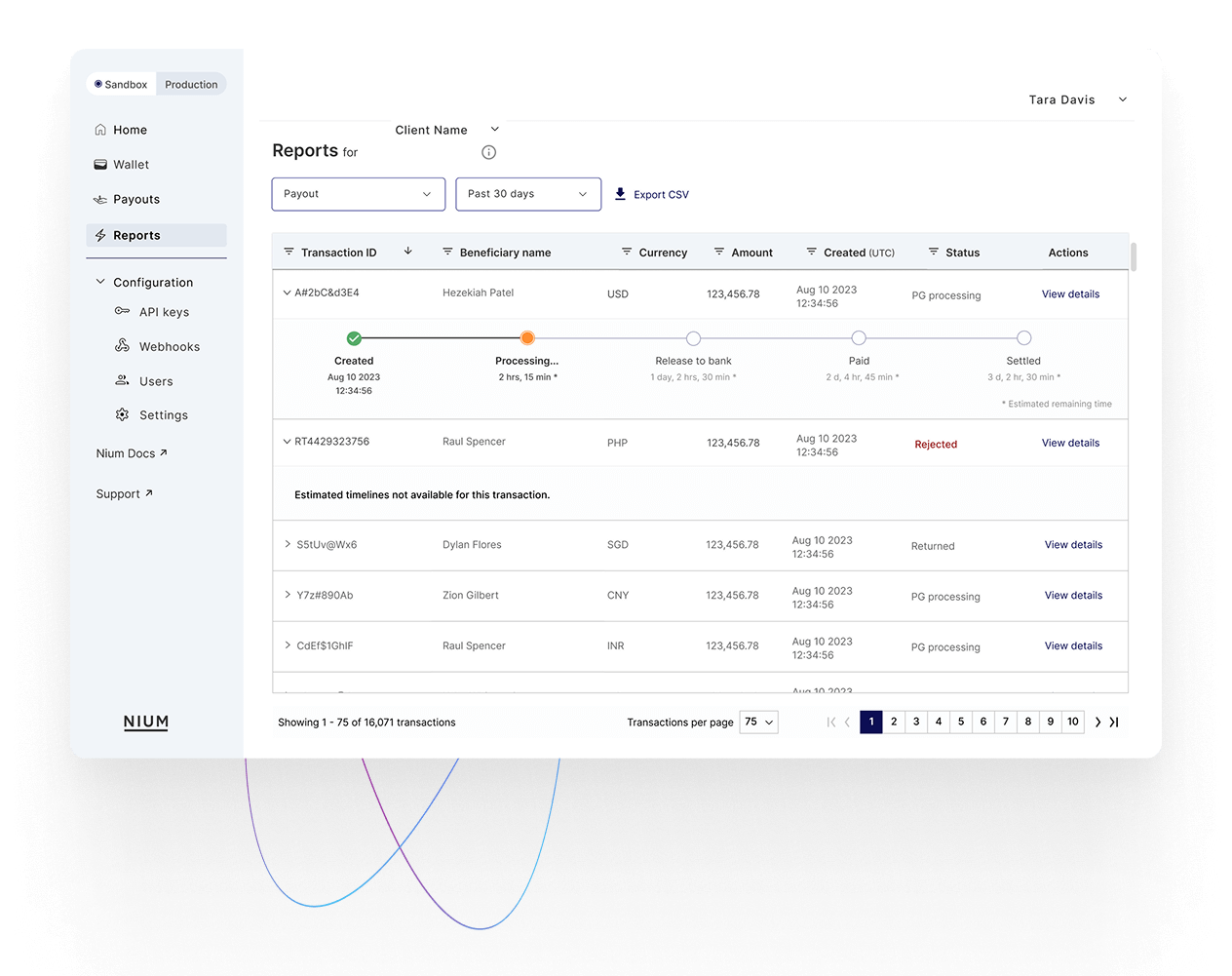Click the Export CSV download icon
Viewport: 1232px width, 976px height.
620,194
